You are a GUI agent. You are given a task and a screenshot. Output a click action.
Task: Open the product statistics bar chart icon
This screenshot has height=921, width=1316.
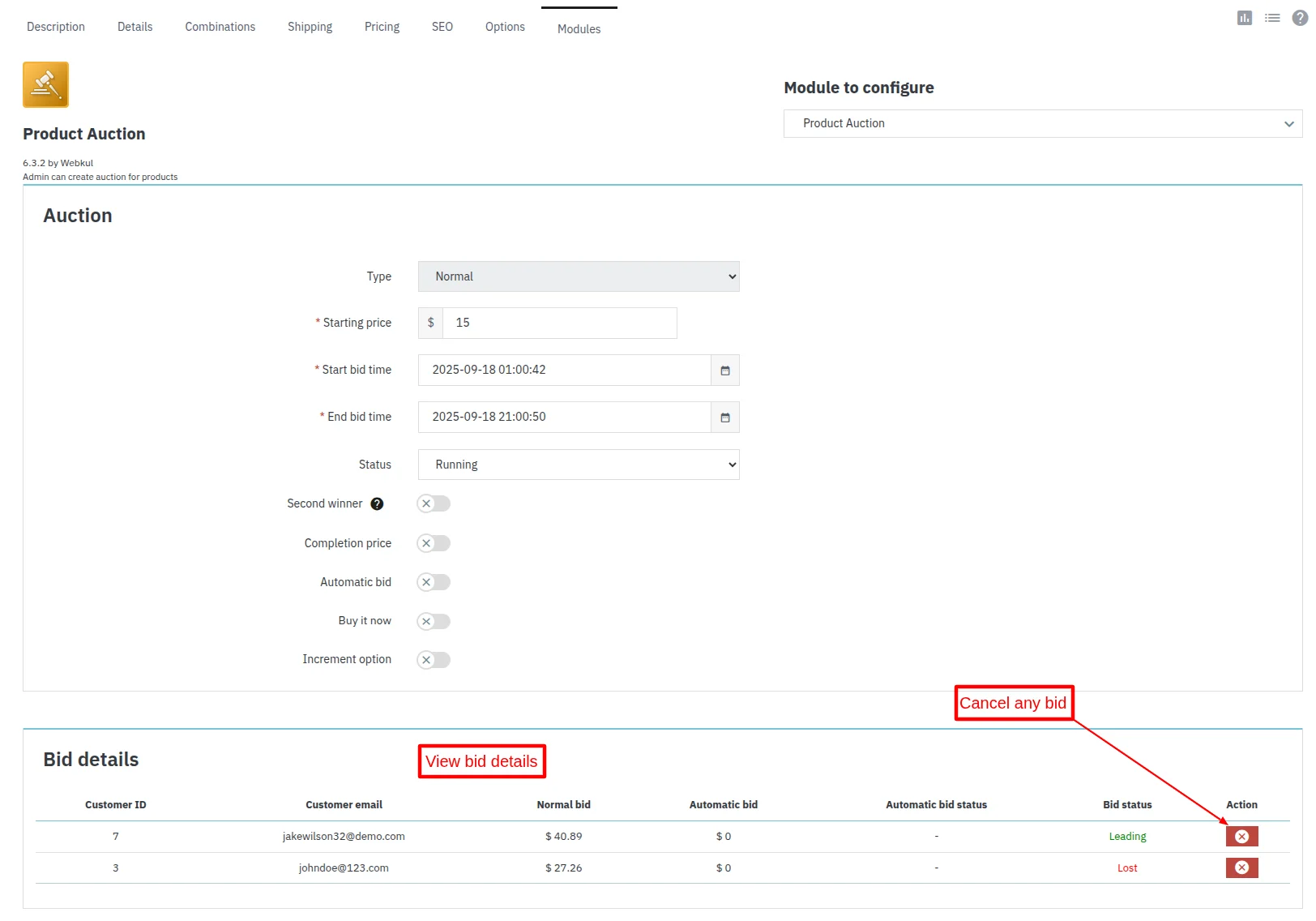click(x=1244, y=17)
